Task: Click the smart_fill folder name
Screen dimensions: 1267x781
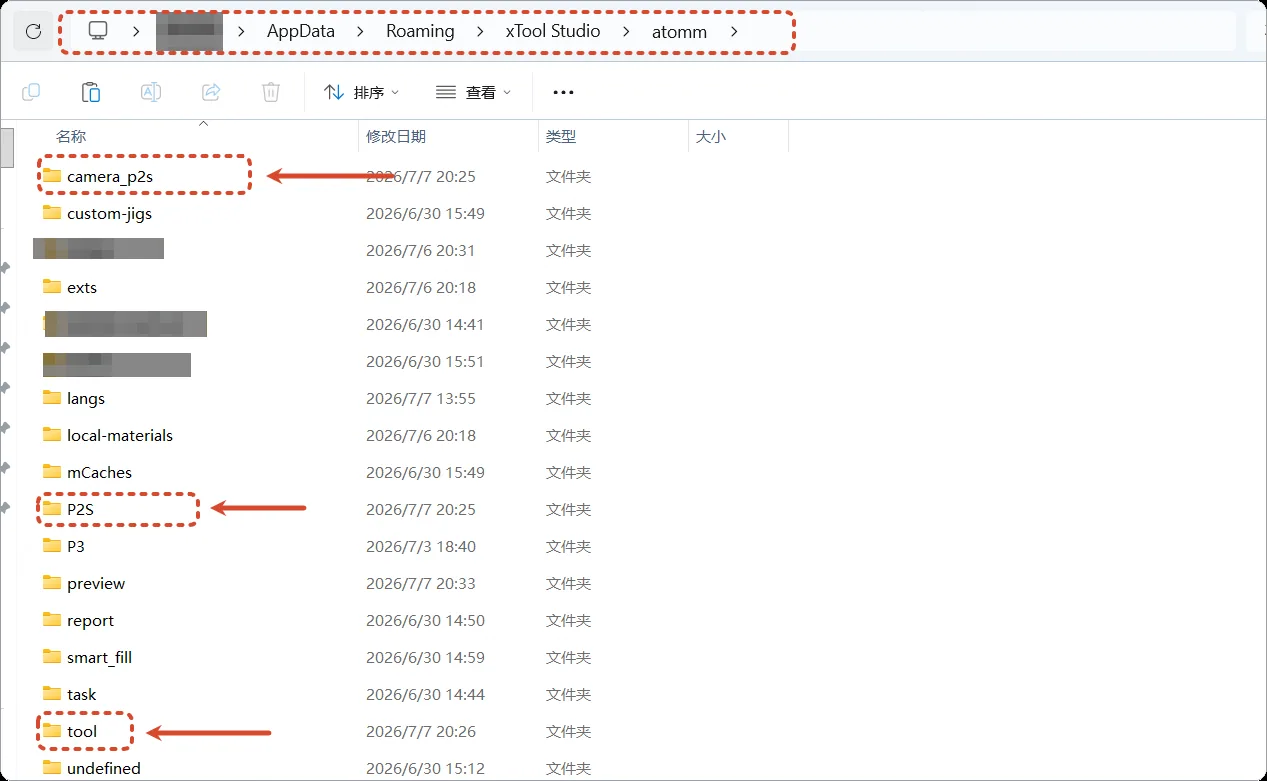Action: point(100,658)
